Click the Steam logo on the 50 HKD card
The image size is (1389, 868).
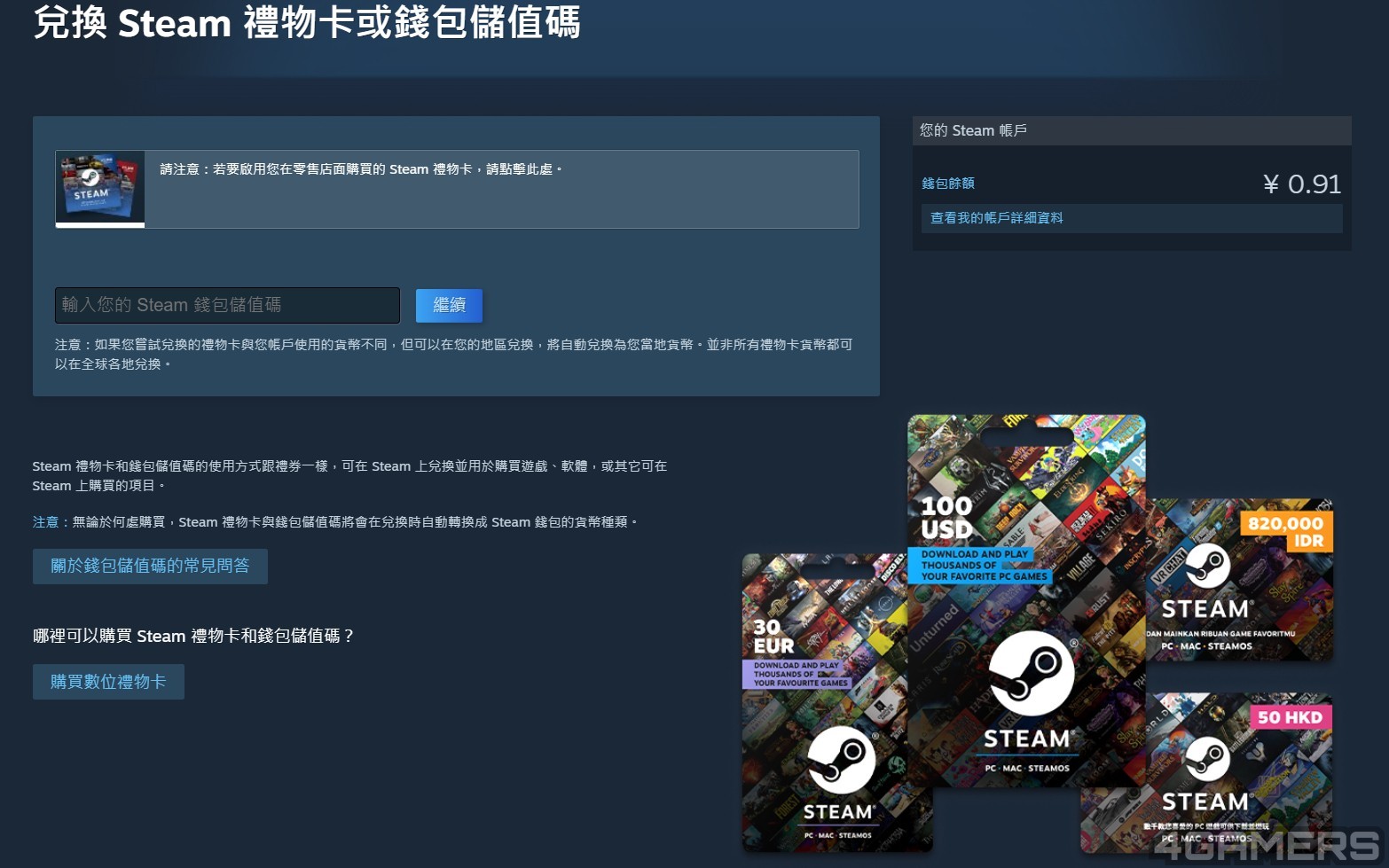(x=1207, y=759)
